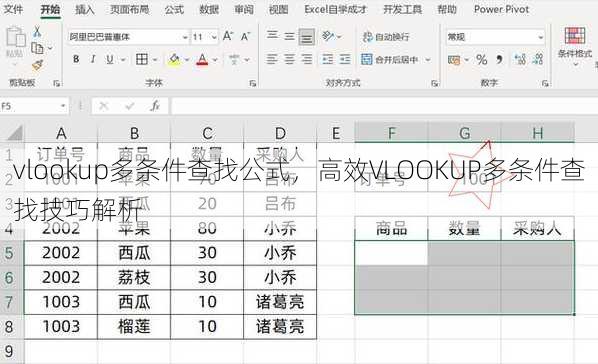Open the 文件 menu tab
The height and width of the screenshot is (364, 598).
point(13,10)
